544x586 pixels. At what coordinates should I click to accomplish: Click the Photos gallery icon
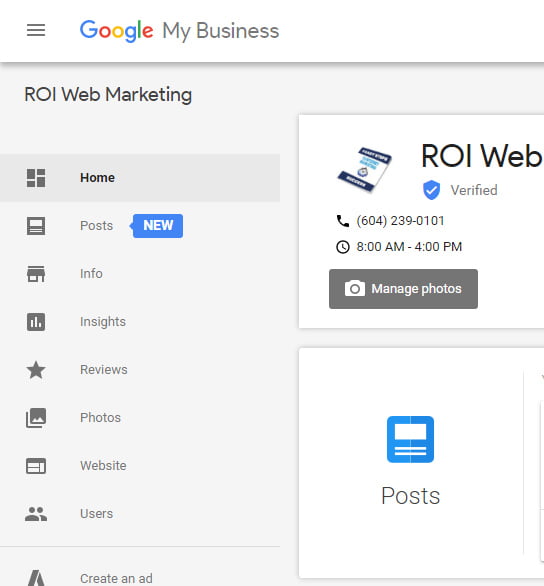coord(36,418)
